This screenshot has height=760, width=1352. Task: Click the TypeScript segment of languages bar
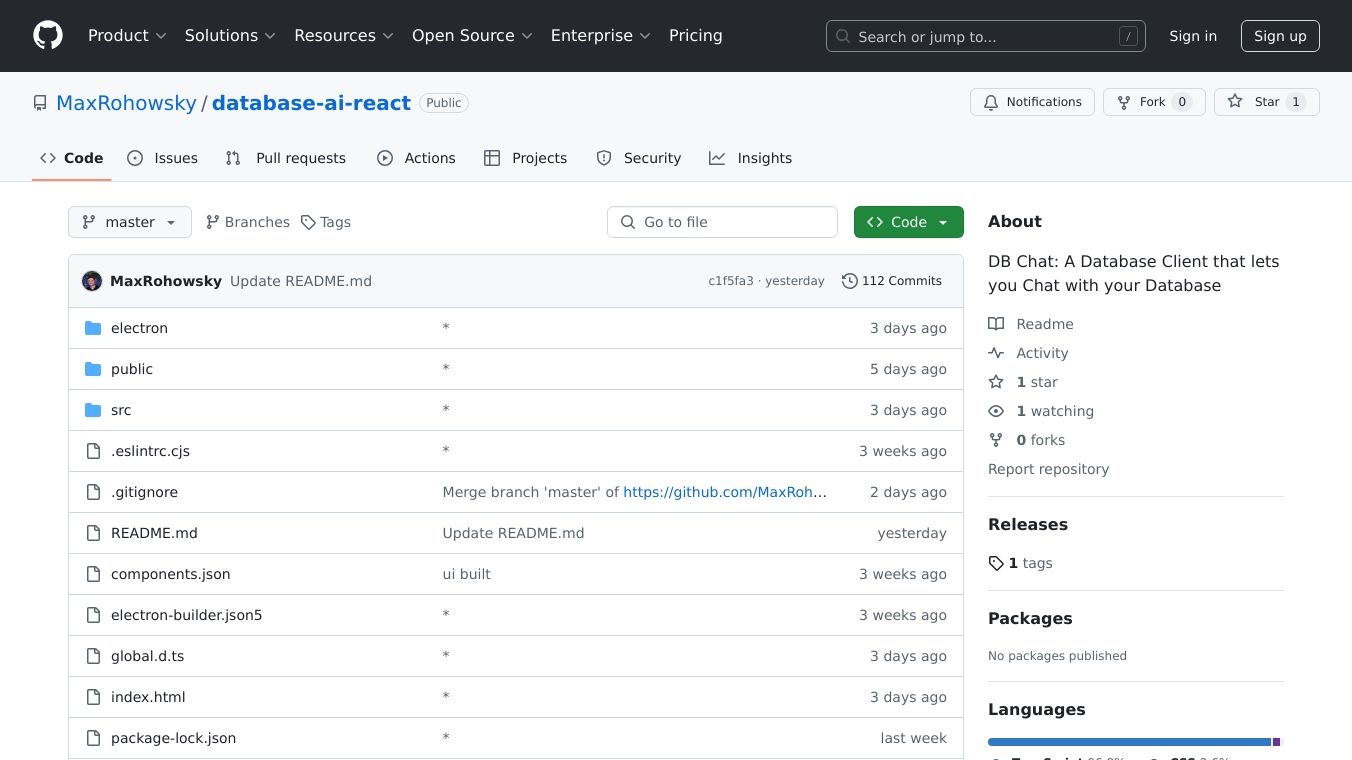point(1128,742)
